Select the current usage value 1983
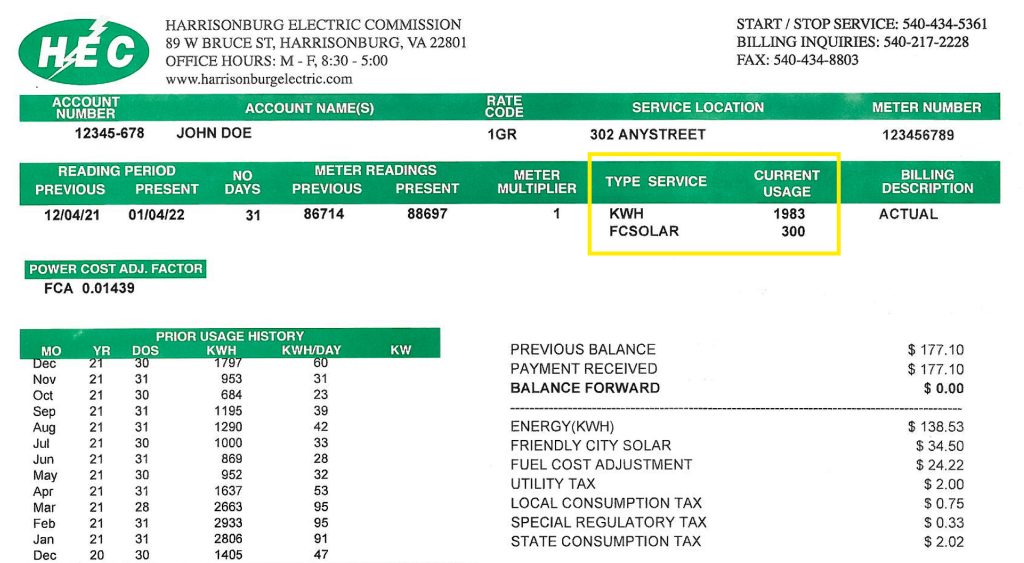This screenshot has height=563, width=1024. click(x=789, y=214)
